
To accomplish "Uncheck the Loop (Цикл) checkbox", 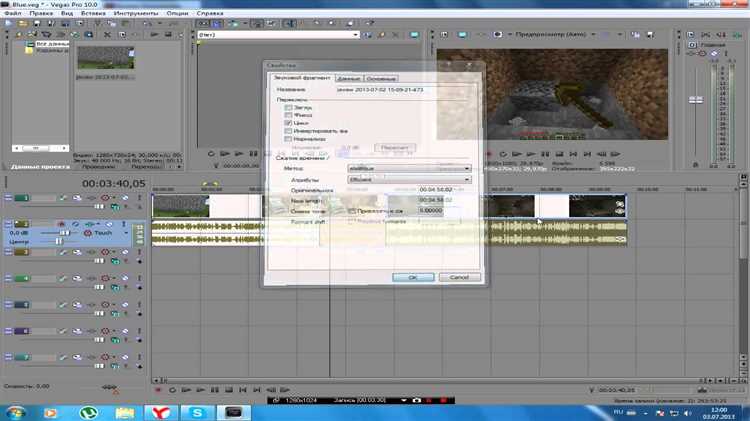I will click(288, 123).
